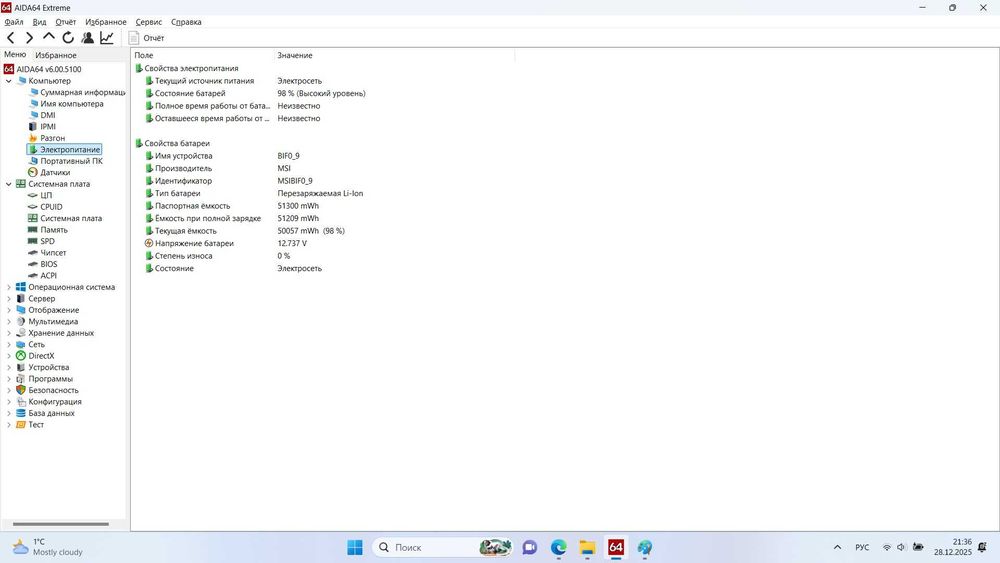Open the graph chart toolbar icon
Viewport: 1000px width, 563px height.
point(107,38)
